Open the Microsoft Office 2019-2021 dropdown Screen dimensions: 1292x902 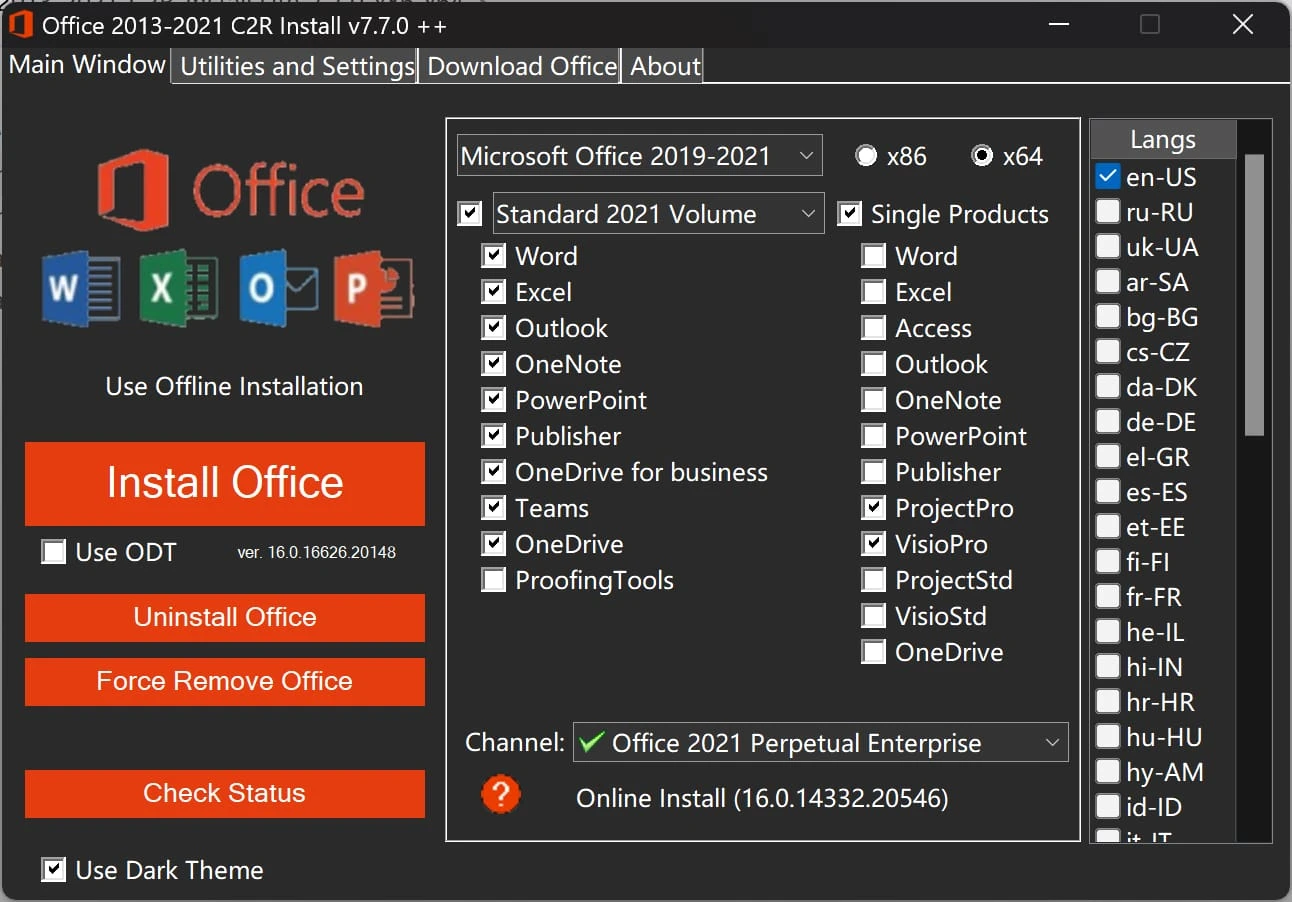[639, 156]
